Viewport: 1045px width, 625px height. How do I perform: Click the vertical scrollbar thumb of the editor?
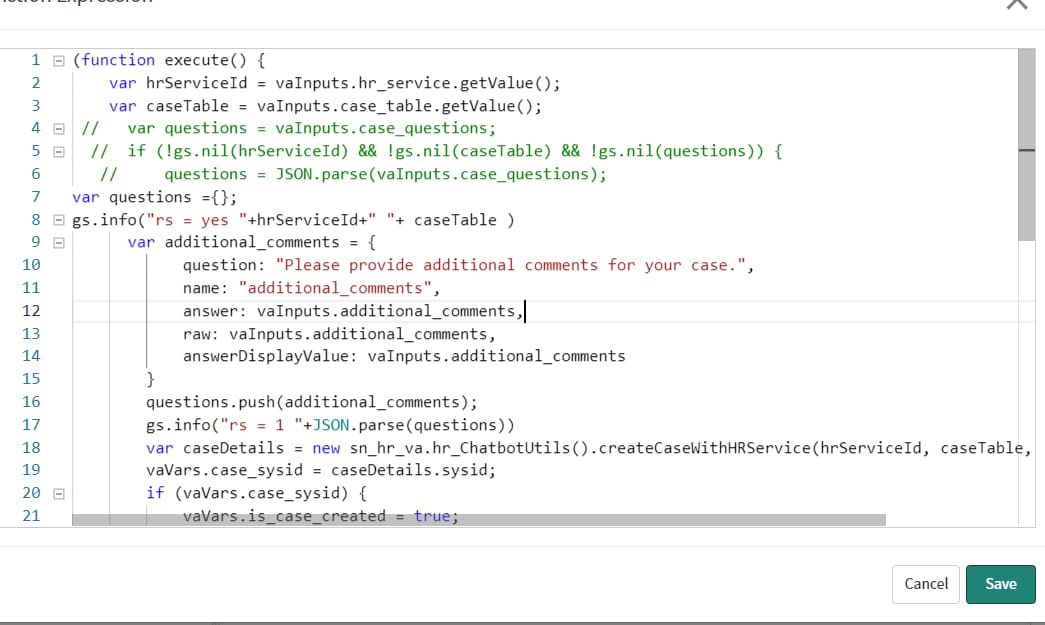[x=1026, y=145]
